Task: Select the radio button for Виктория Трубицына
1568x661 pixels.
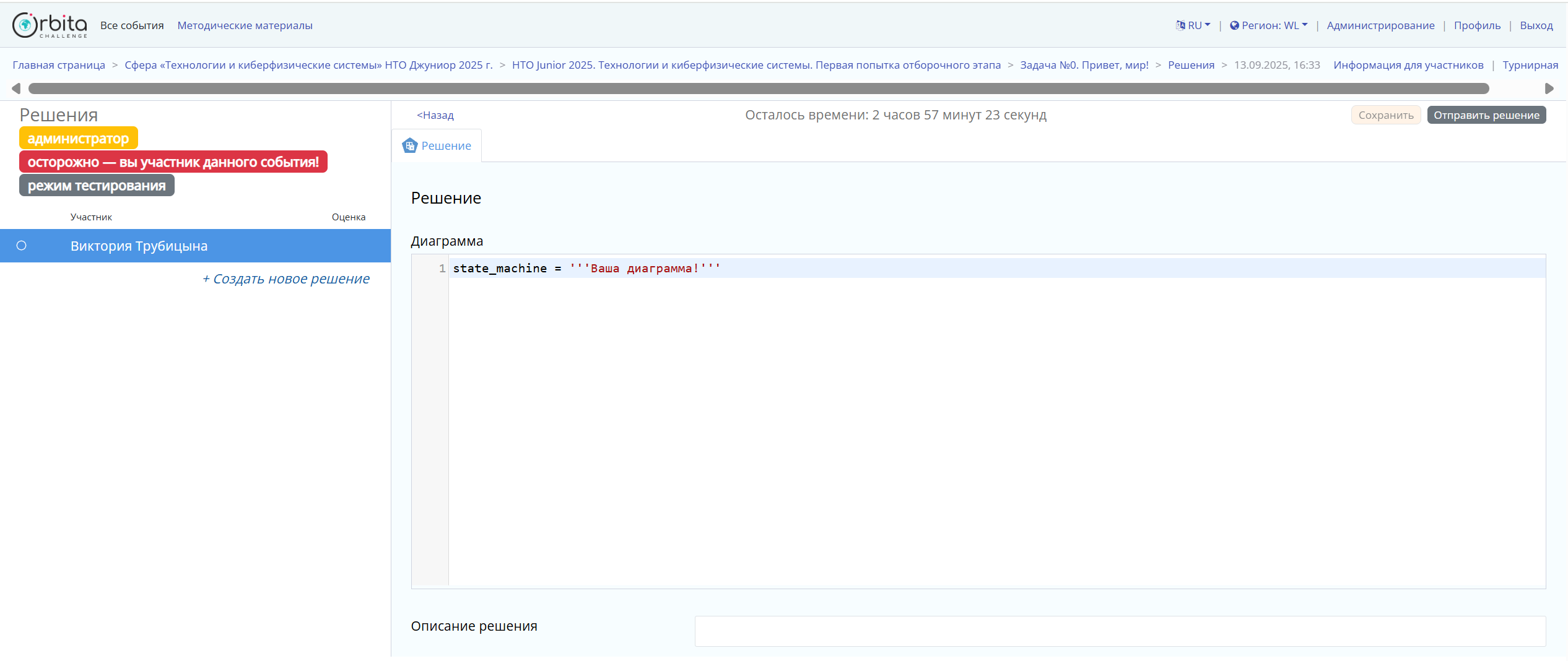Action: pos(22,246)
